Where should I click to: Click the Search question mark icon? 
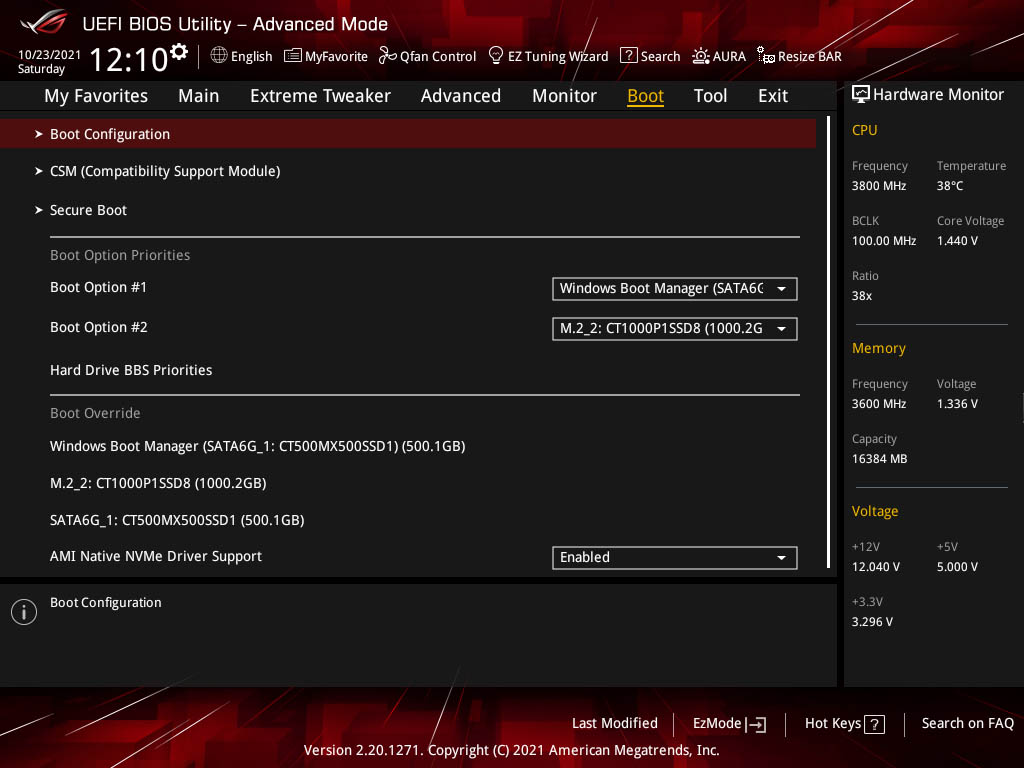point(628,56)
